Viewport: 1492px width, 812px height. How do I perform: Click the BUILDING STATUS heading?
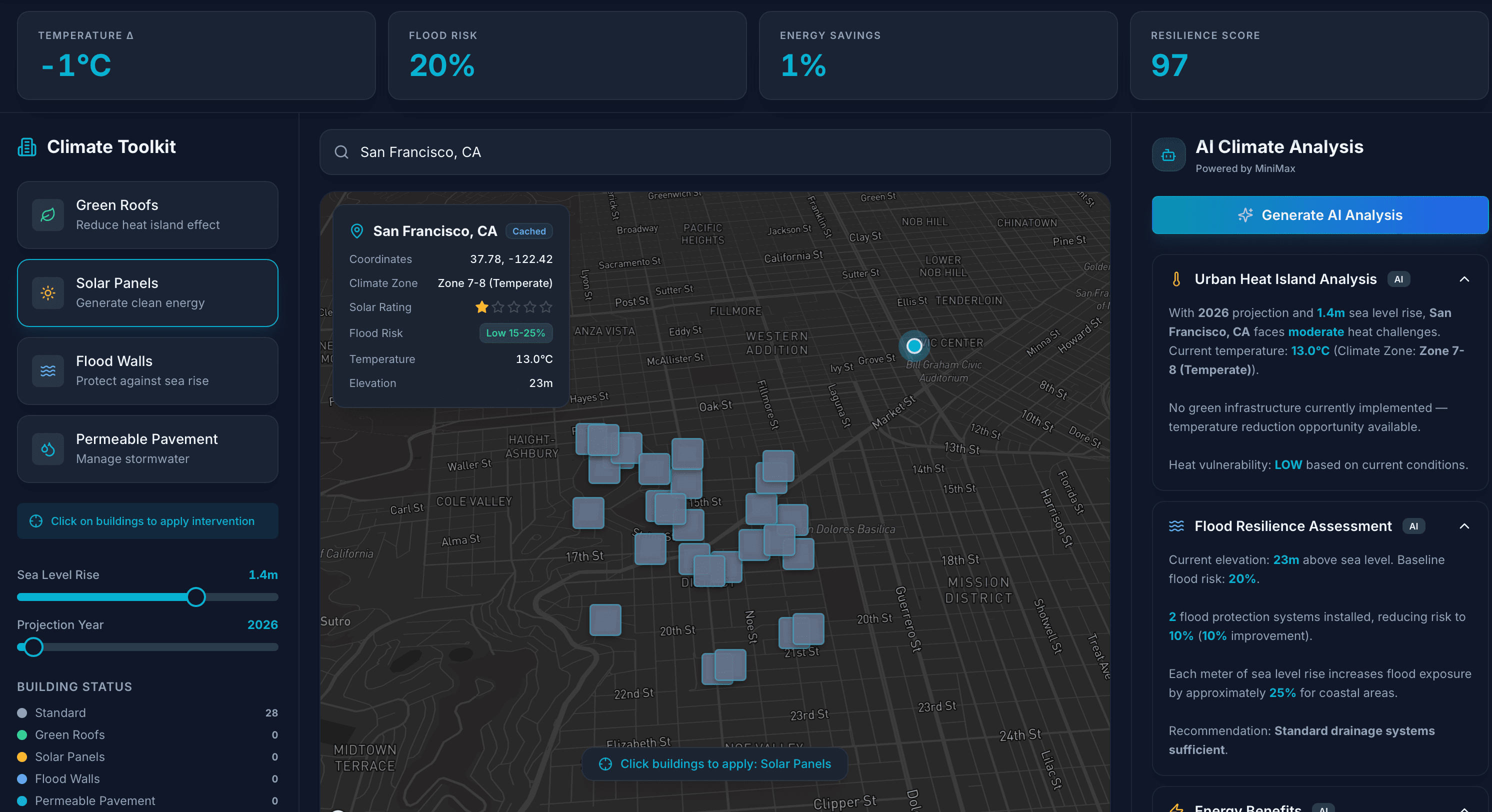pyautogui.click(x=74, y=687)
